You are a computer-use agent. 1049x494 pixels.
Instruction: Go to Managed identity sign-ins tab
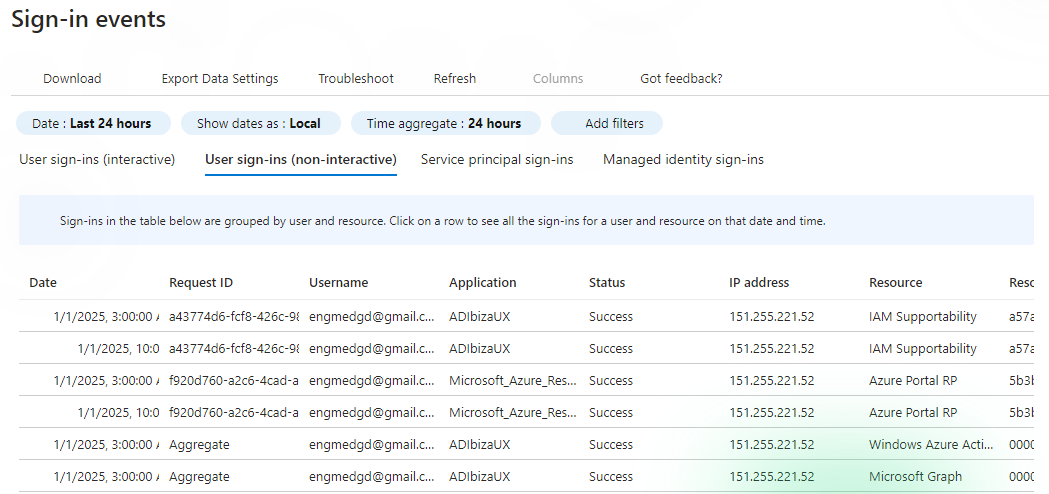click(683, 159)
